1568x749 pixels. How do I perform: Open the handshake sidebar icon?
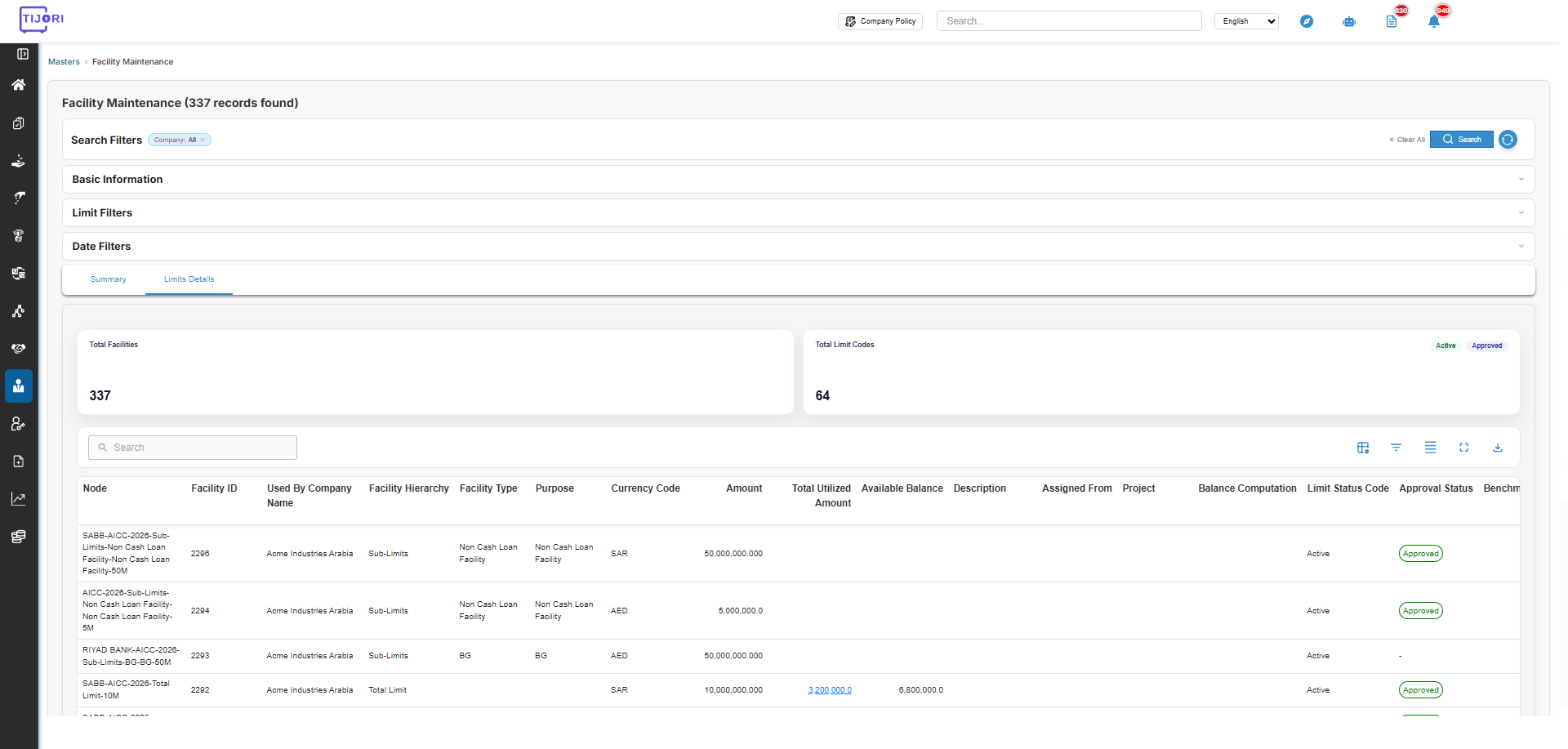tap(18, 349)
